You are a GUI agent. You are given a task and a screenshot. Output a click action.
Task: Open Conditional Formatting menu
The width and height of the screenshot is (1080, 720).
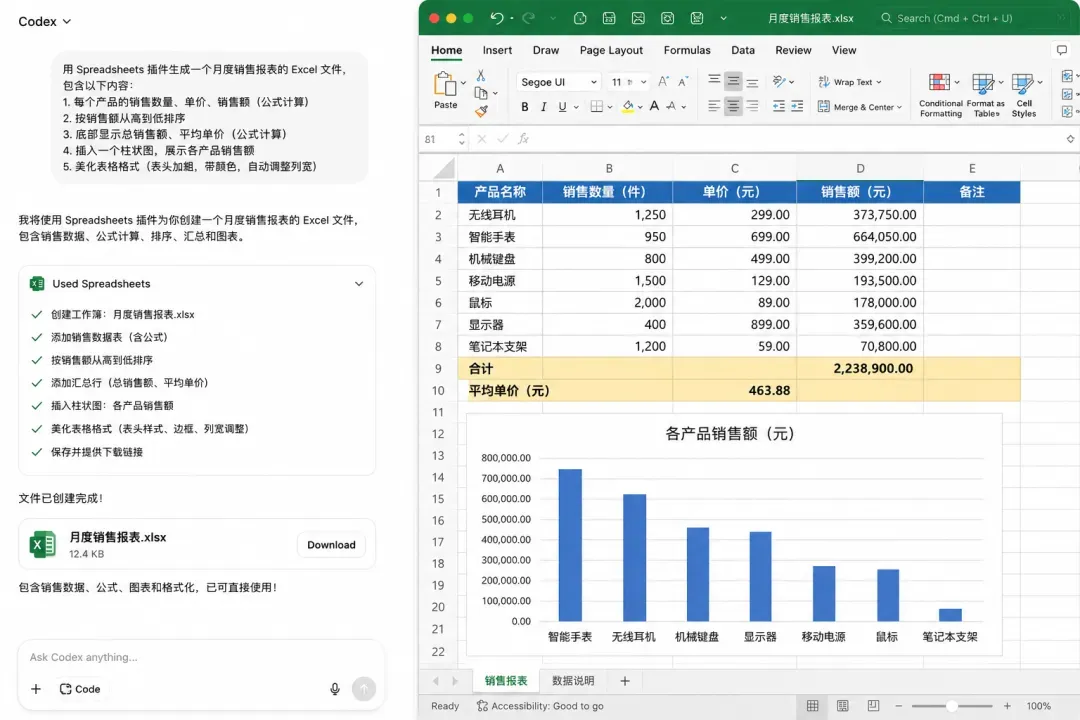(x=940, y=95)
